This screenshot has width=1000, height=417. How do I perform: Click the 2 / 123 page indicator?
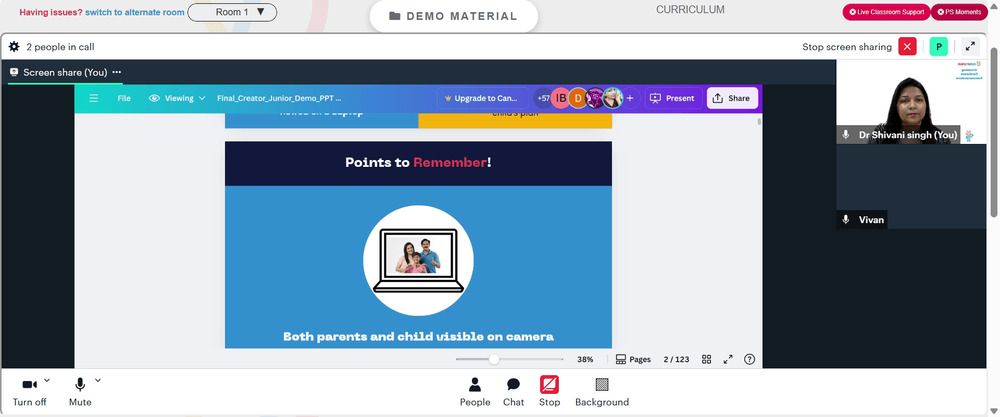676,360
